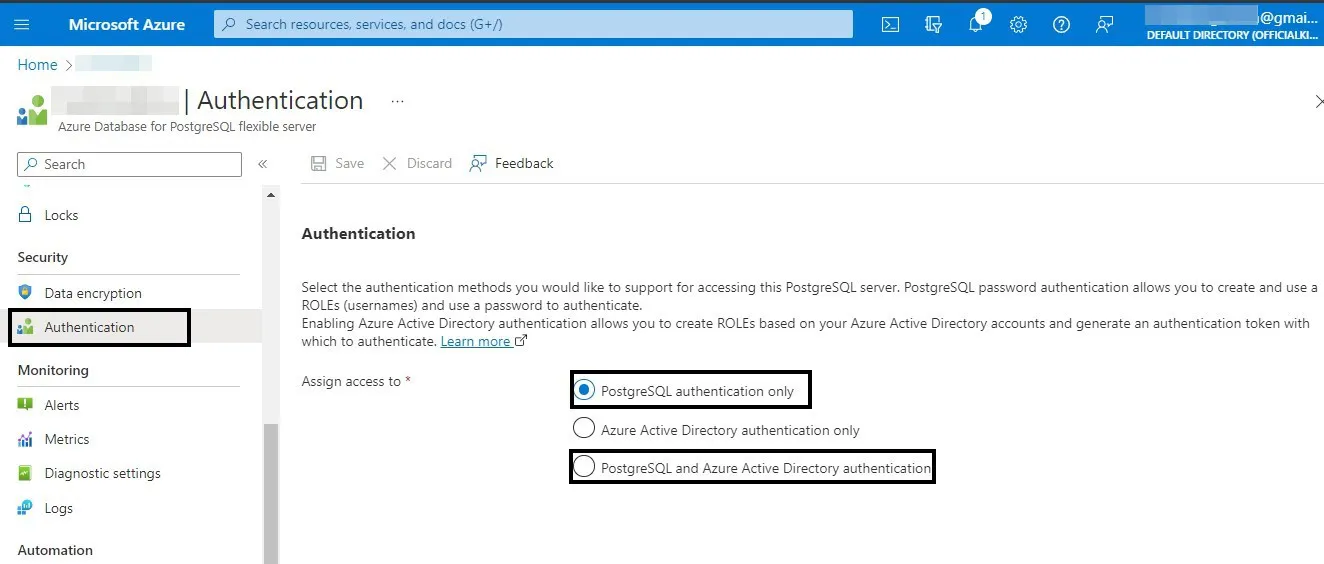The image size is (1324, 564).
Task: Open the Learn more link
Action: click(x=476, y=341)
